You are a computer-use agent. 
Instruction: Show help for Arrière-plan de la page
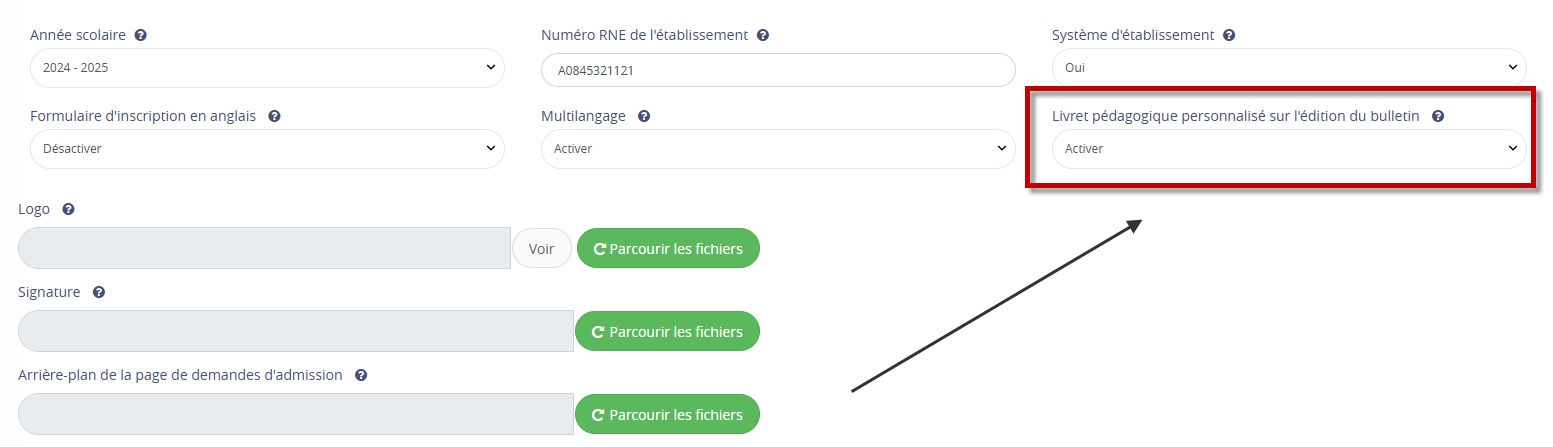361,375
